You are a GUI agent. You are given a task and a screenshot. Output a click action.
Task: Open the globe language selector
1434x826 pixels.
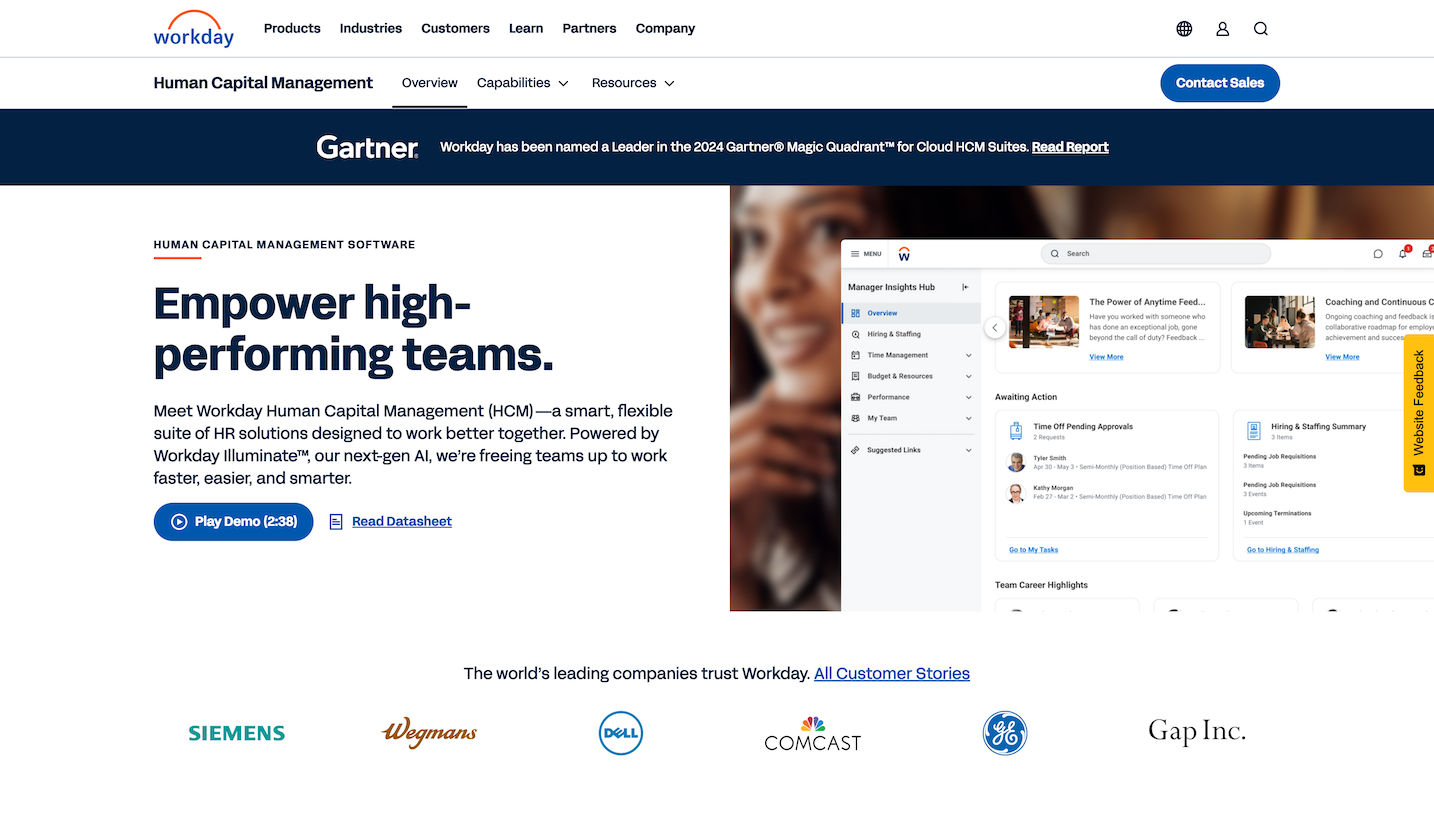[1184, 29]
